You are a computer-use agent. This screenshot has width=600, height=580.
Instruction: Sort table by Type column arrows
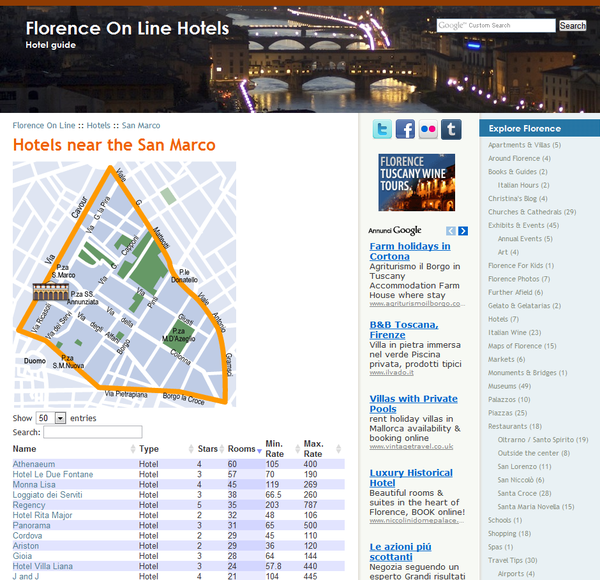191,449
